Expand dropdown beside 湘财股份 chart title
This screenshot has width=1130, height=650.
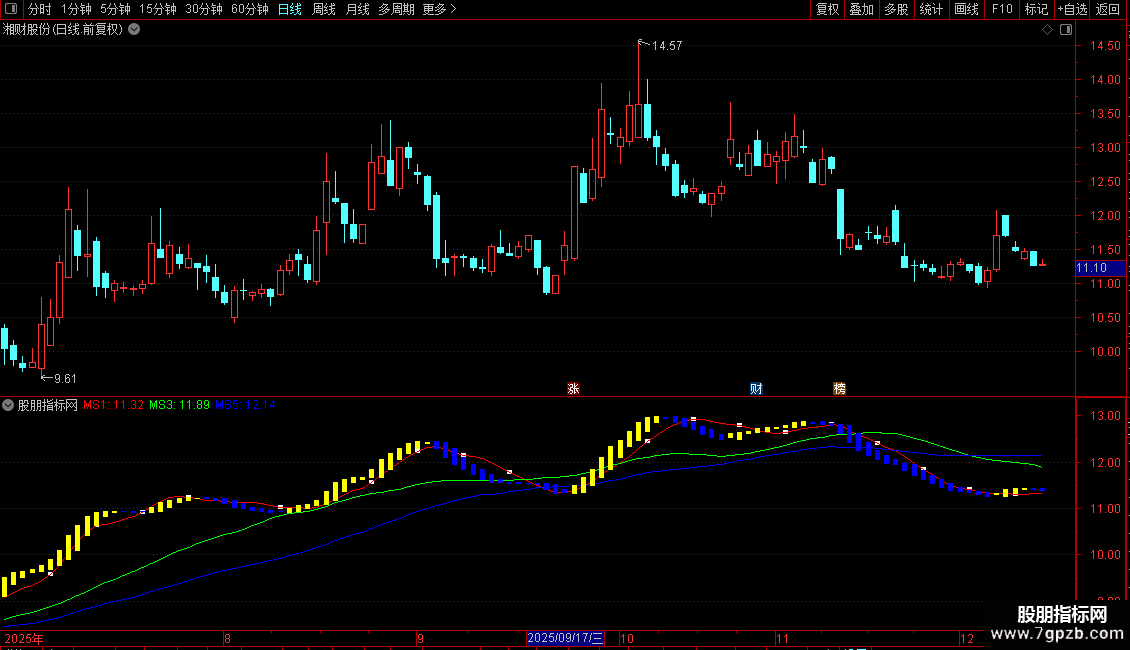134,30
